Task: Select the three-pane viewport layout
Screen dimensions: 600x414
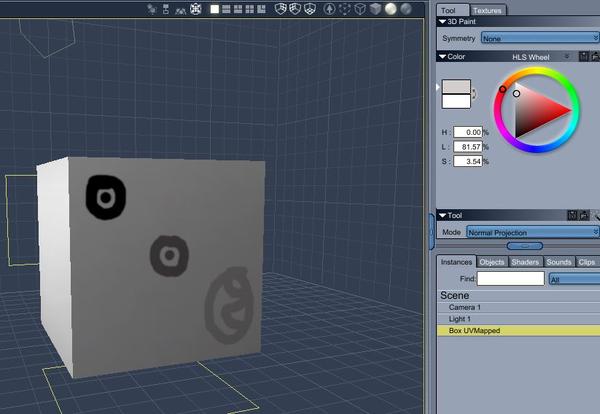Action: point(238,9)
